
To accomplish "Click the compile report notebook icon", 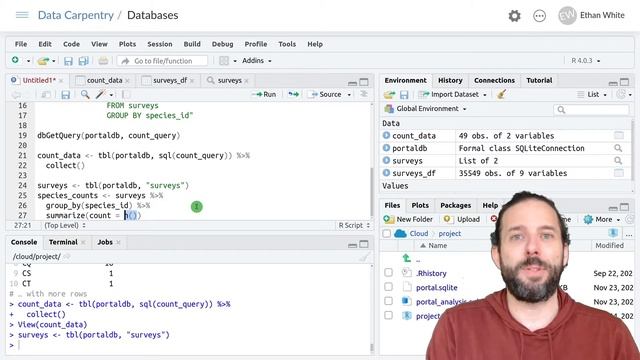I will tap(126, 95).
